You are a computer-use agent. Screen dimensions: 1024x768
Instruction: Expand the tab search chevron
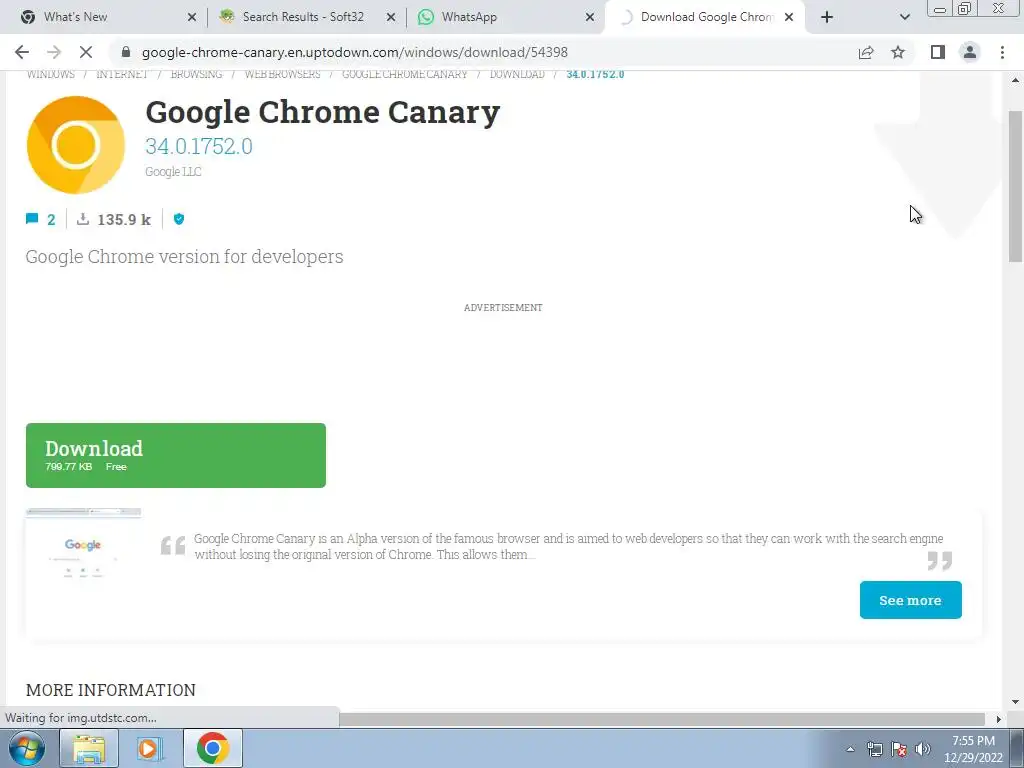(x=904, y=17)
